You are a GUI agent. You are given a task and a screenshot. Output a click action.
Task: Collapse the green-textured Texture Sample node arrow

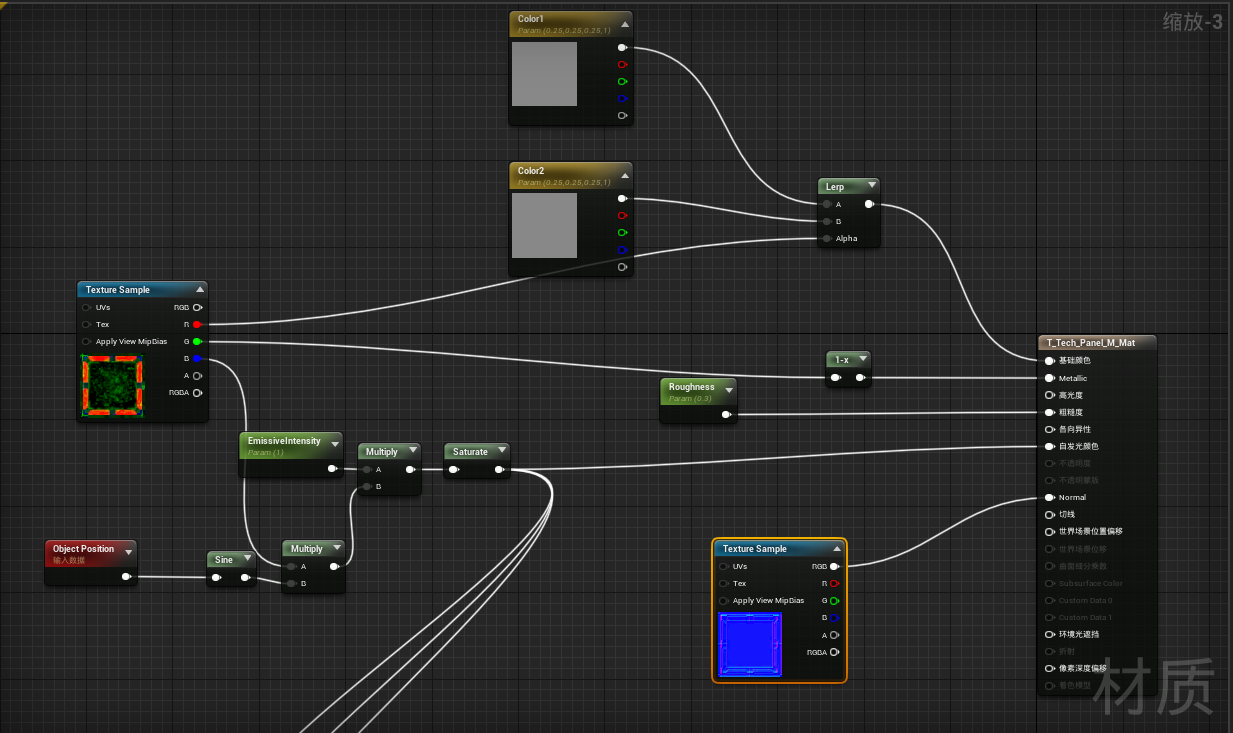pyautogui.click(x=200, y=289)
